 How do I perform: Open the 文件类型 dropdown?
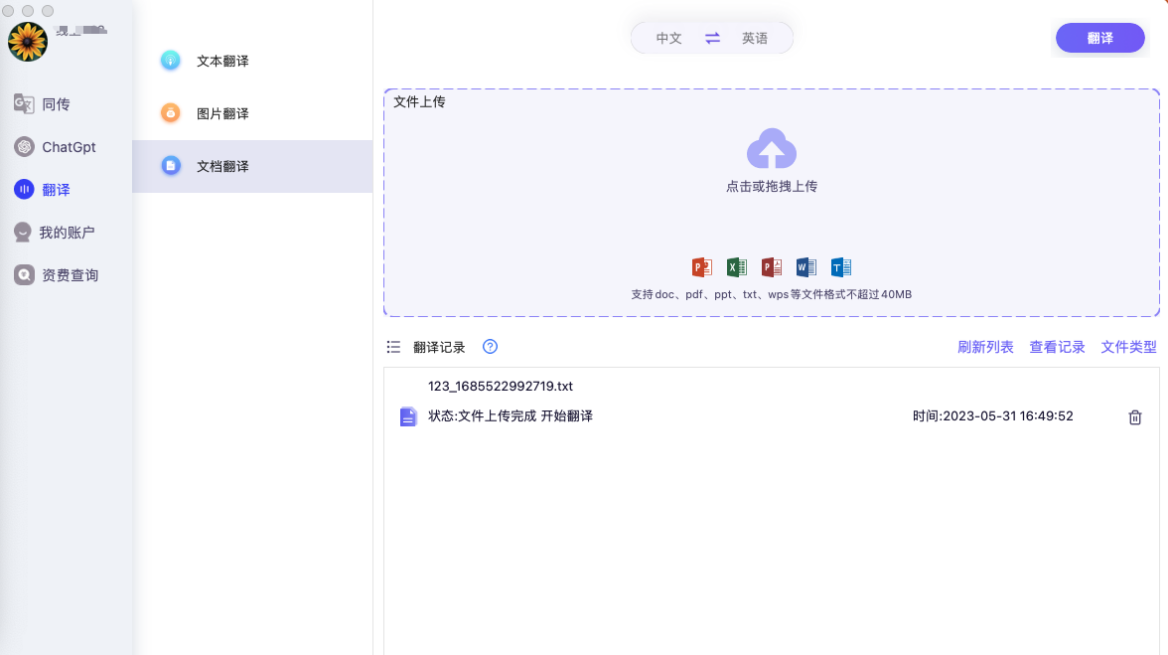[1128, 347]
